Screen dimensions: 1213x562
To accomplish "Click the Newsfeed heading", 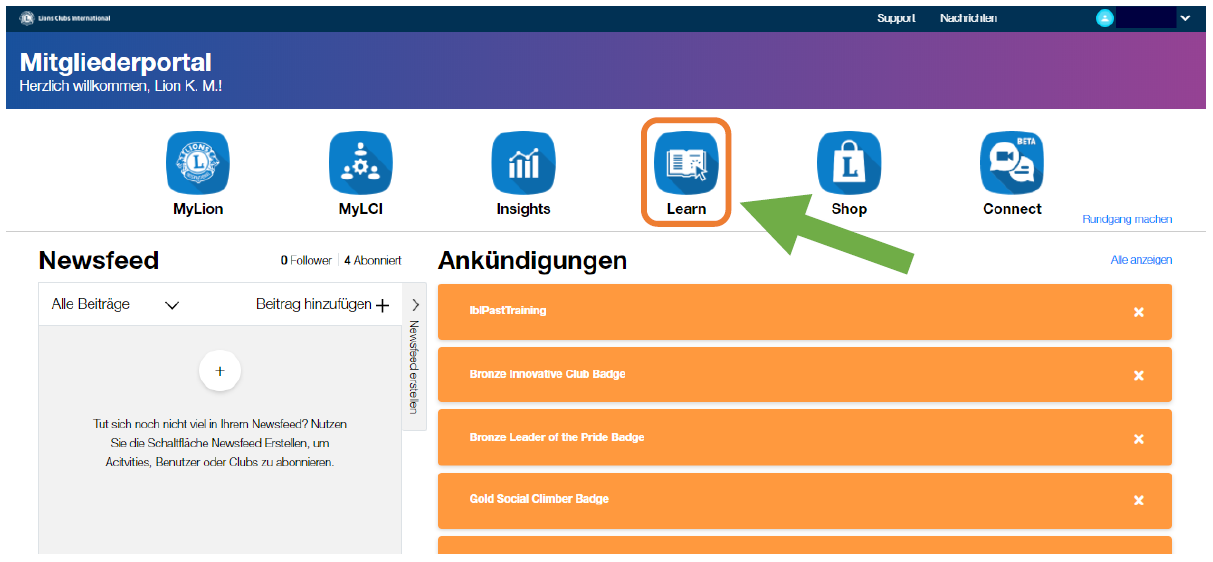I will point(99,260).
